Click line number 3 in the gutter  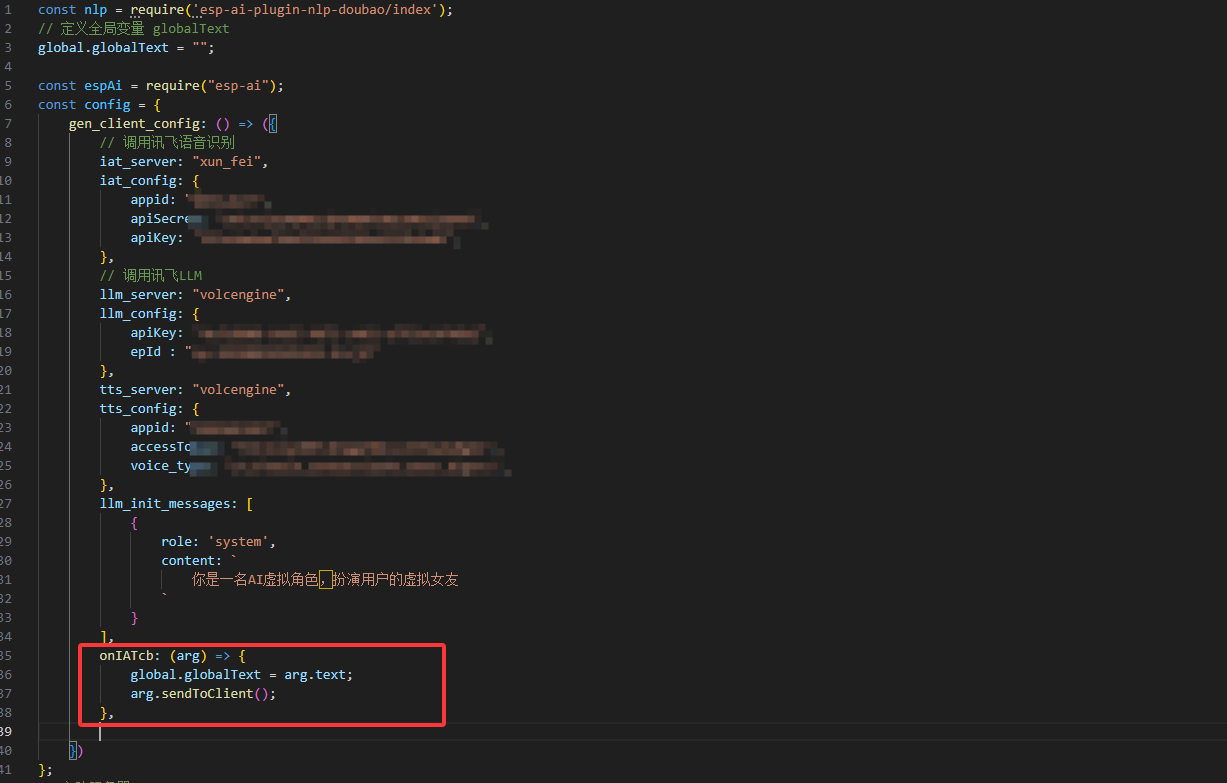pos(7,47)
